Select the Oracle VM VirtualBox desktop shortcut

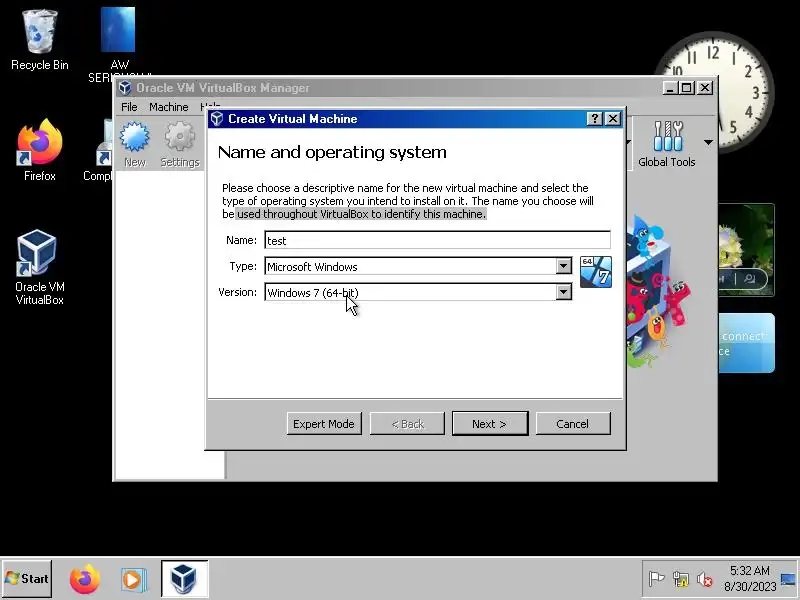point(39,267)
